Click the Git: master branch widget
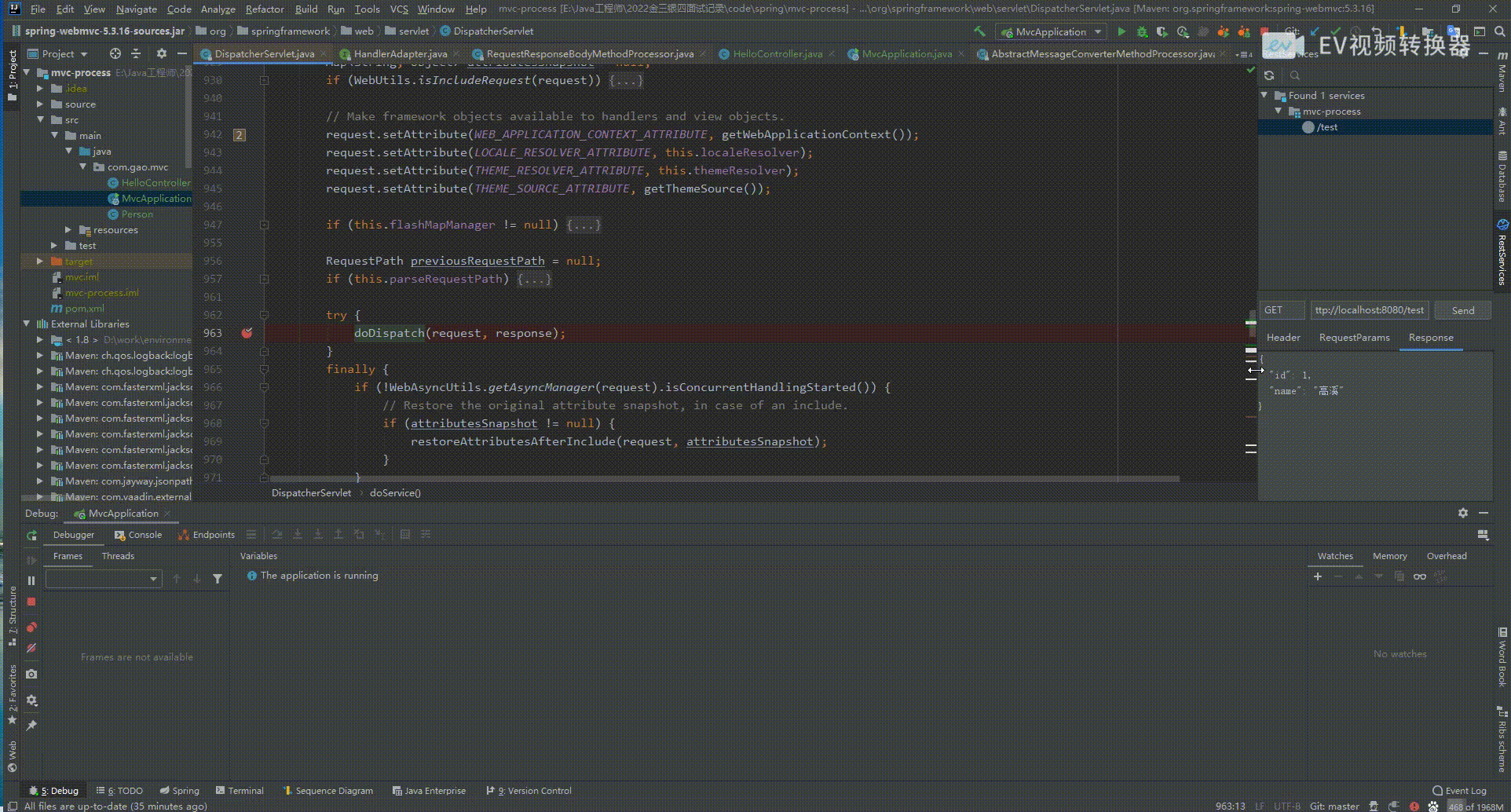Screen dimensions: 1511x812 pyautogui.click(x=1334, y=806)
